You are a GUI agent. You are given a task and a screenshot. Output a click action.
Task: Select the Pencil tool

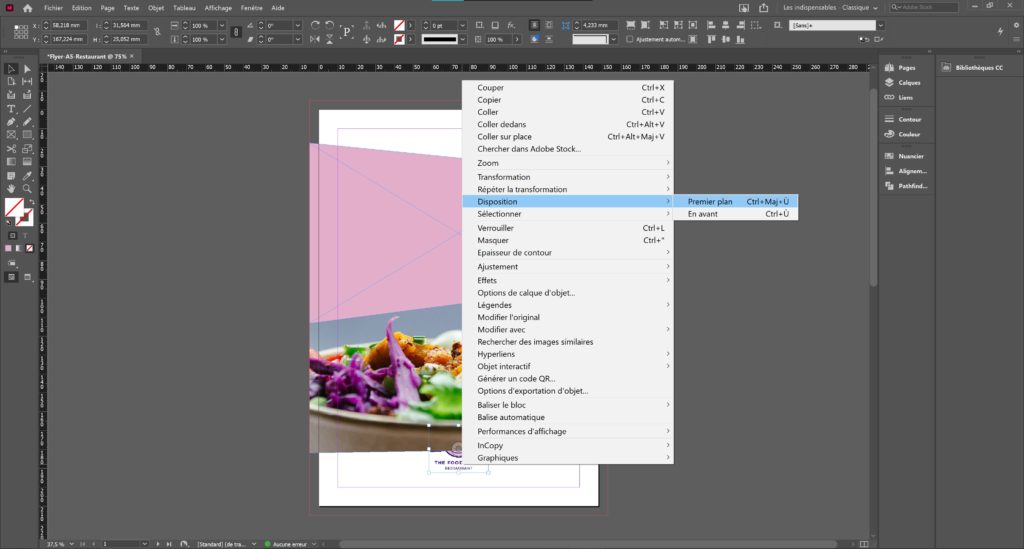point(27,121)
